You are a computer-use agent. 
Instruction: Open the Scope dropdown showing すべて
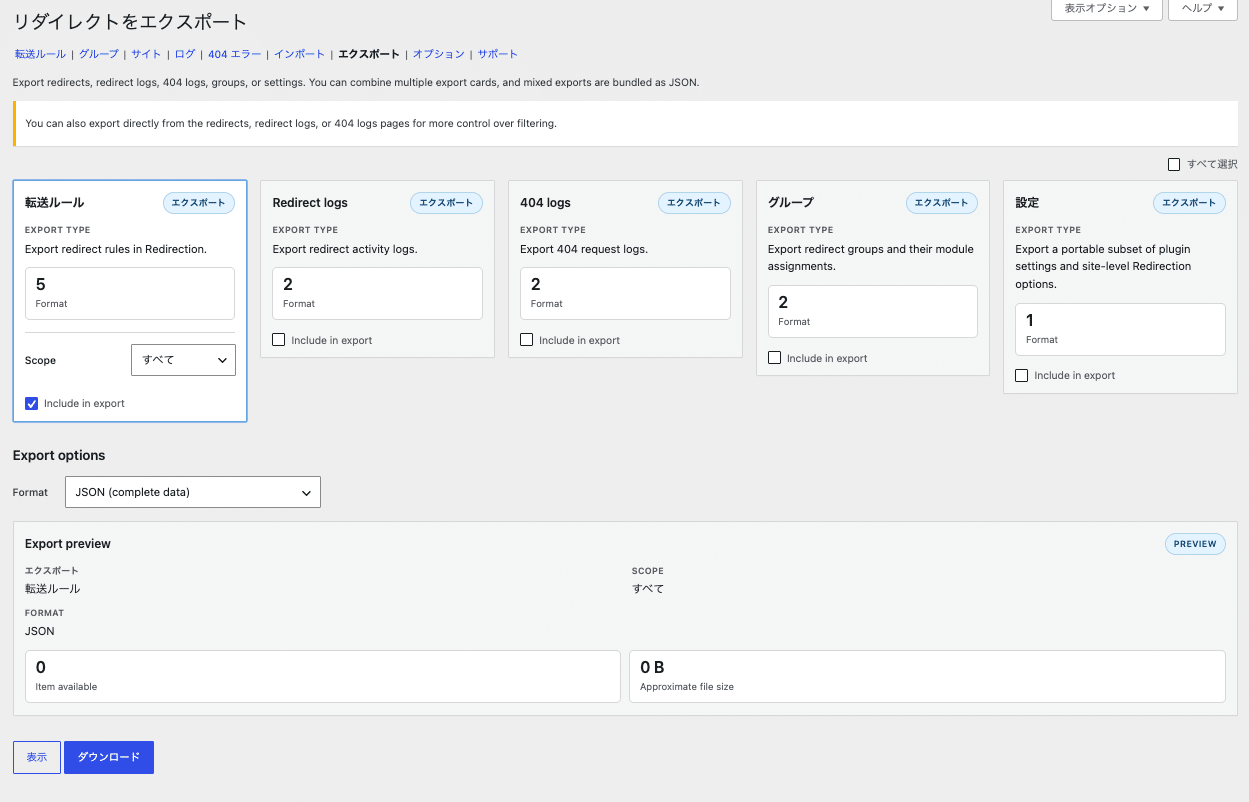click(x=183, y=360)
